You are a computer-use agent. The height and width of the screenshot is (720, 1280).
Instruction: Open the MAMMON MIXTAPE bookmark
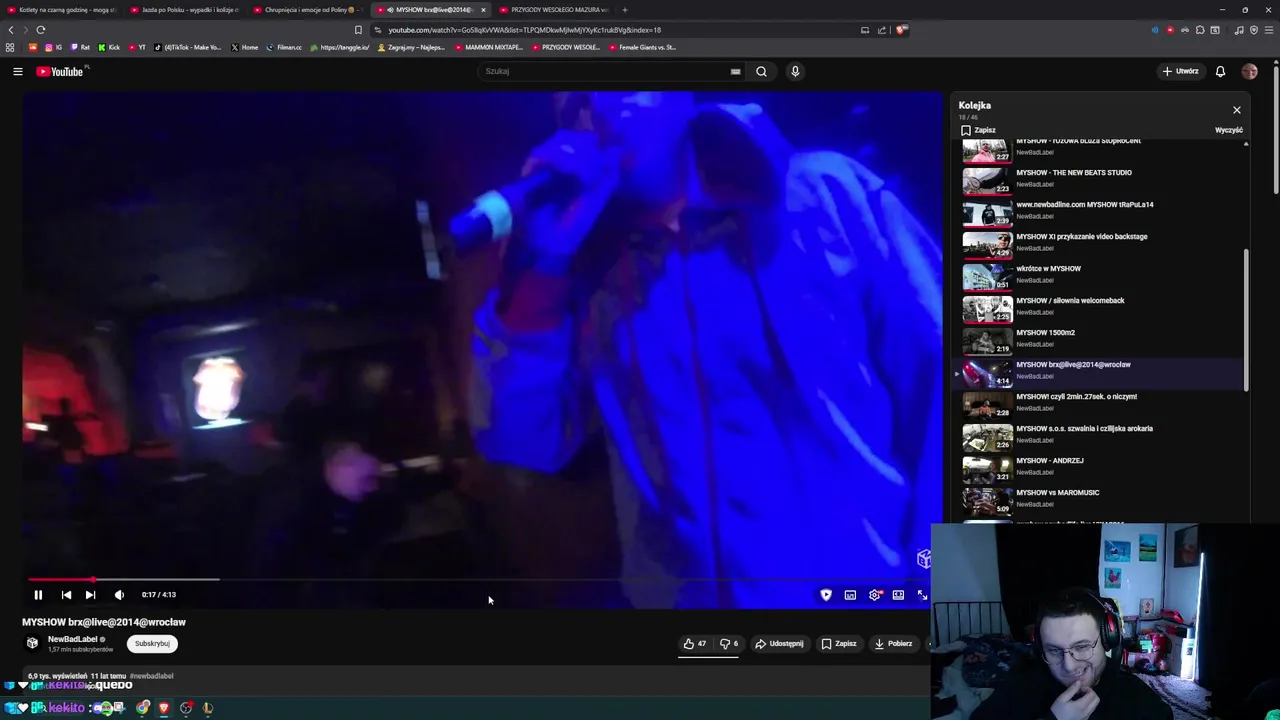pos(489,47)
